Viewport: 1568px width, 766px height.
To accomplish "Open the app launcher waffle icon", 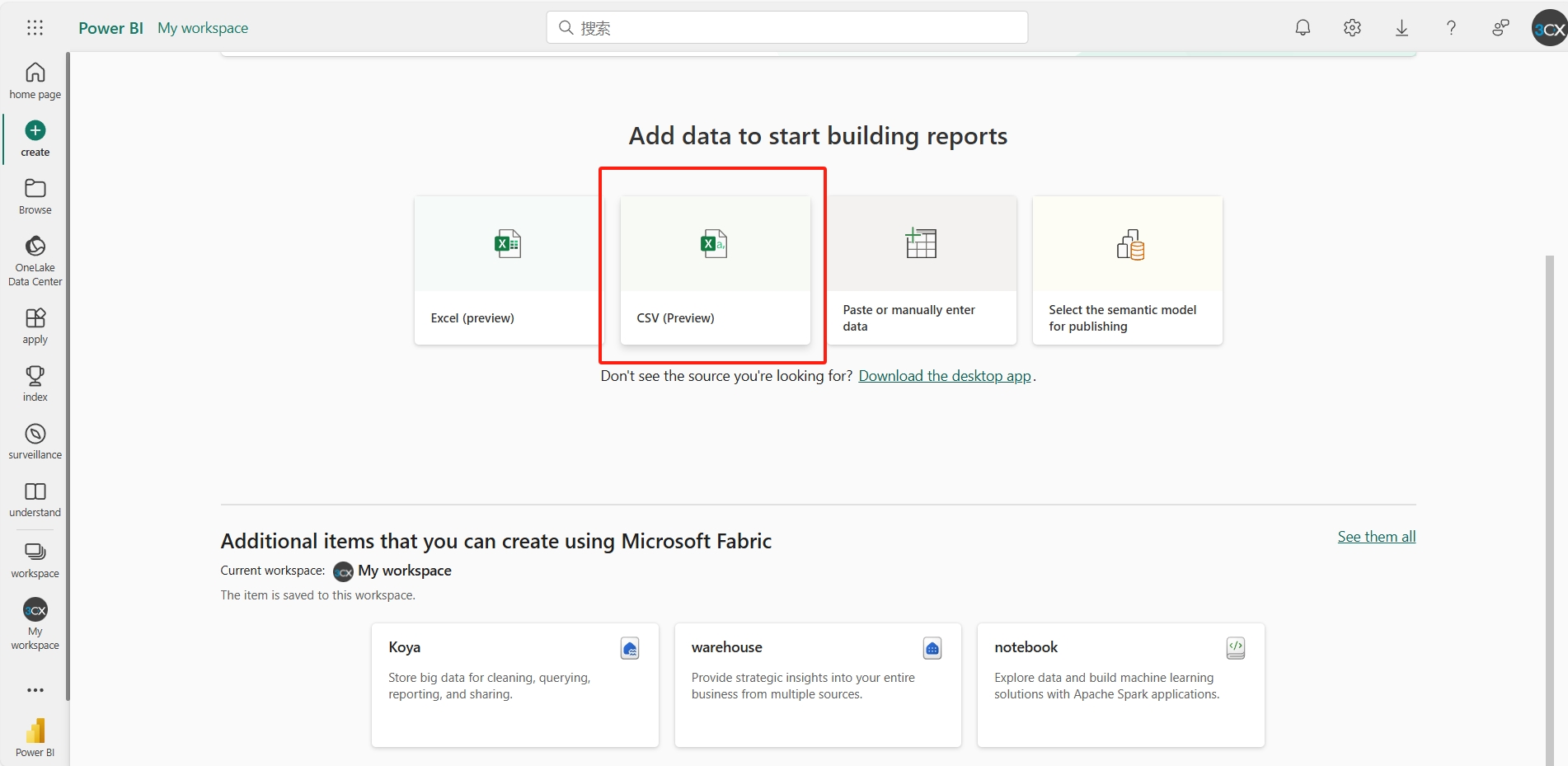I will [x=35, y=27].
